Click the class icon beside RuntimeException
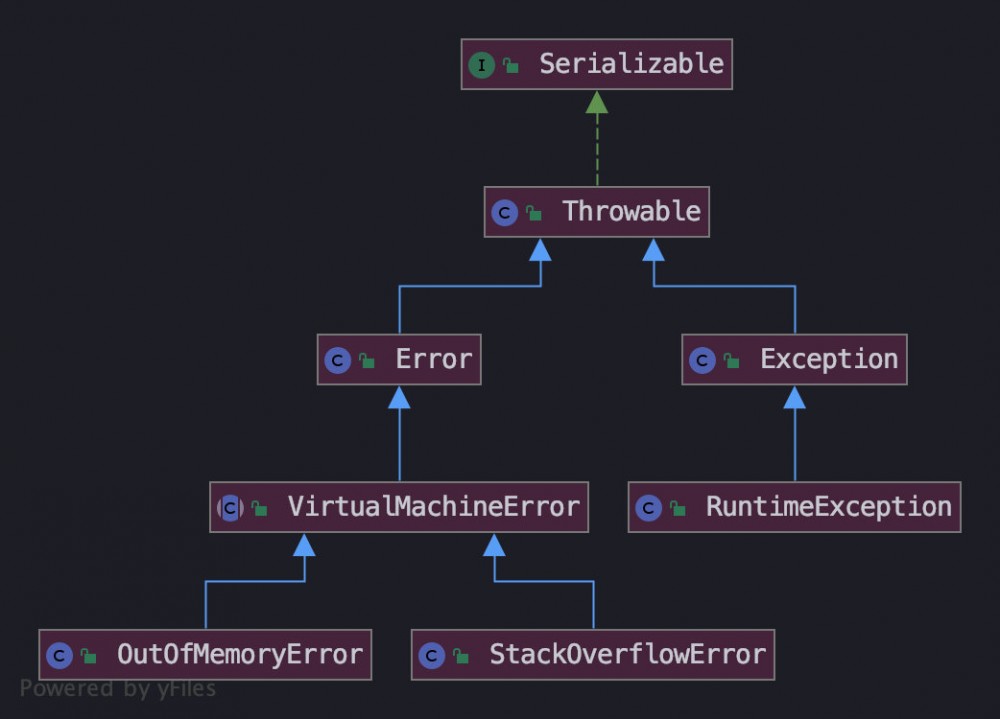 point(649,509)
